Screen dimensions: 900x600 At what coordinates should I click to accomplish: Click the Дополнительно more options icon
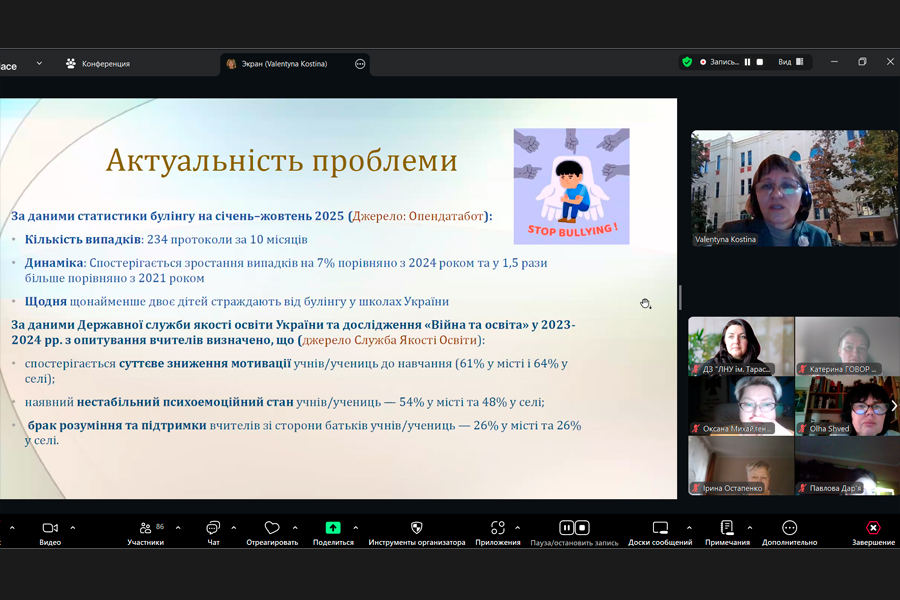pos(789,528)
